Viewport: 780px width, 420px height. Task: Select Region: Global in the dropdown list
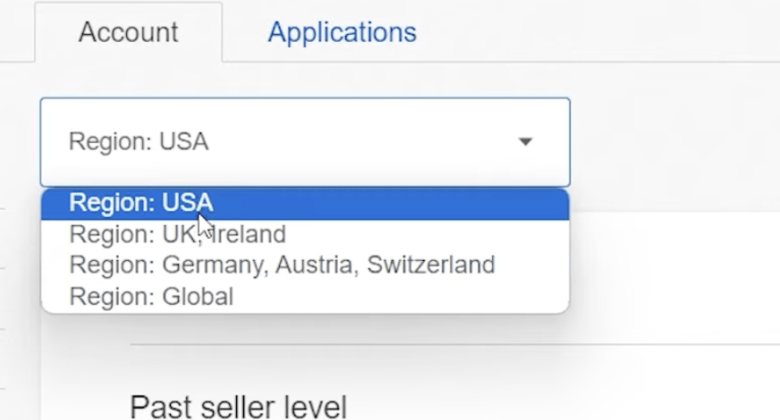click(151, 296)
